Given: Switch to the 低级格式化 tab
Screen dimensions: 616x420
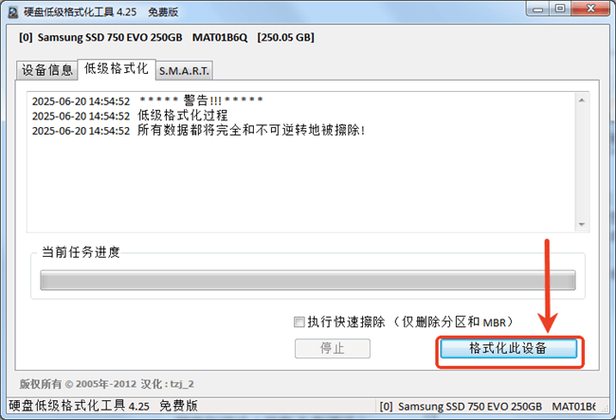Looking at the screenshot, I should (116, 69).
